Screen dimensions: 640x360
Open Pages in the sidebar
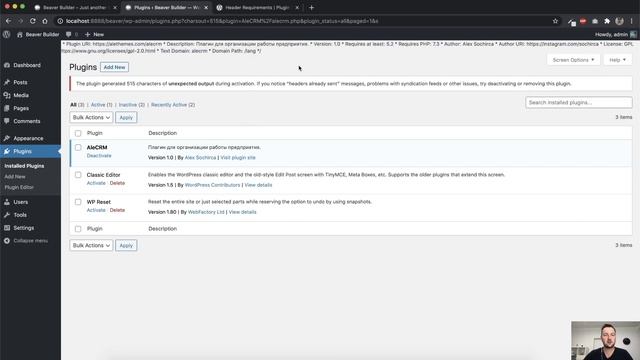click(x=21, y=109)
